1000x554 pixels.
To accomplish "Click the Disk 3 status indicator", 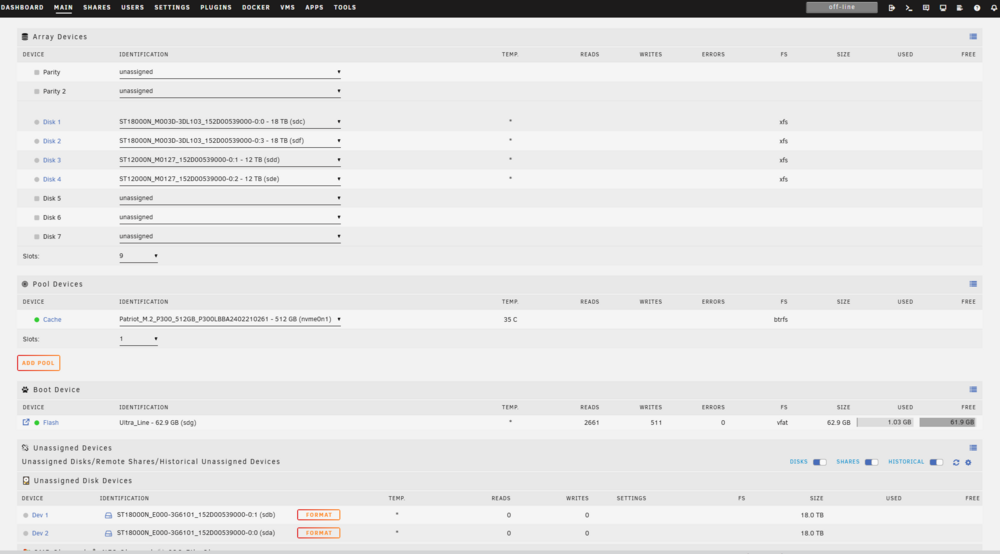I will [36, 160].
